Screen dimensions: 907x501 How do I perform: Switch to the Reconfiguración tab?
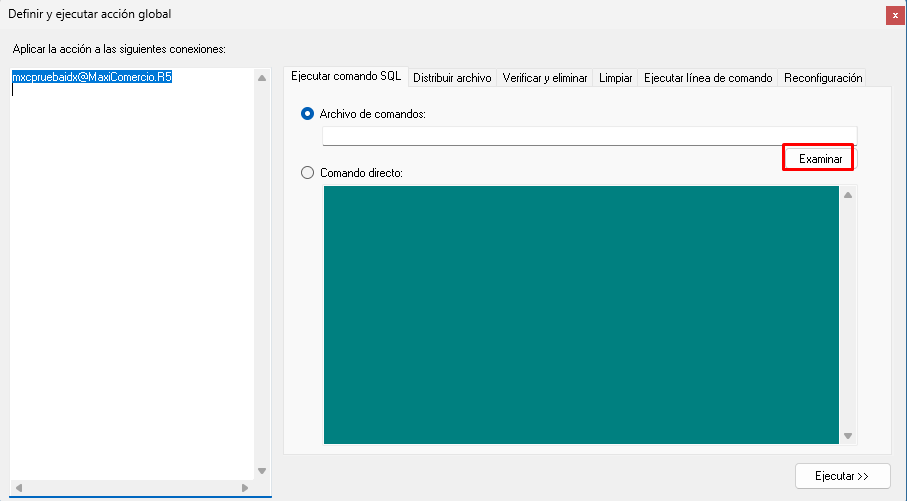point(823,78)
